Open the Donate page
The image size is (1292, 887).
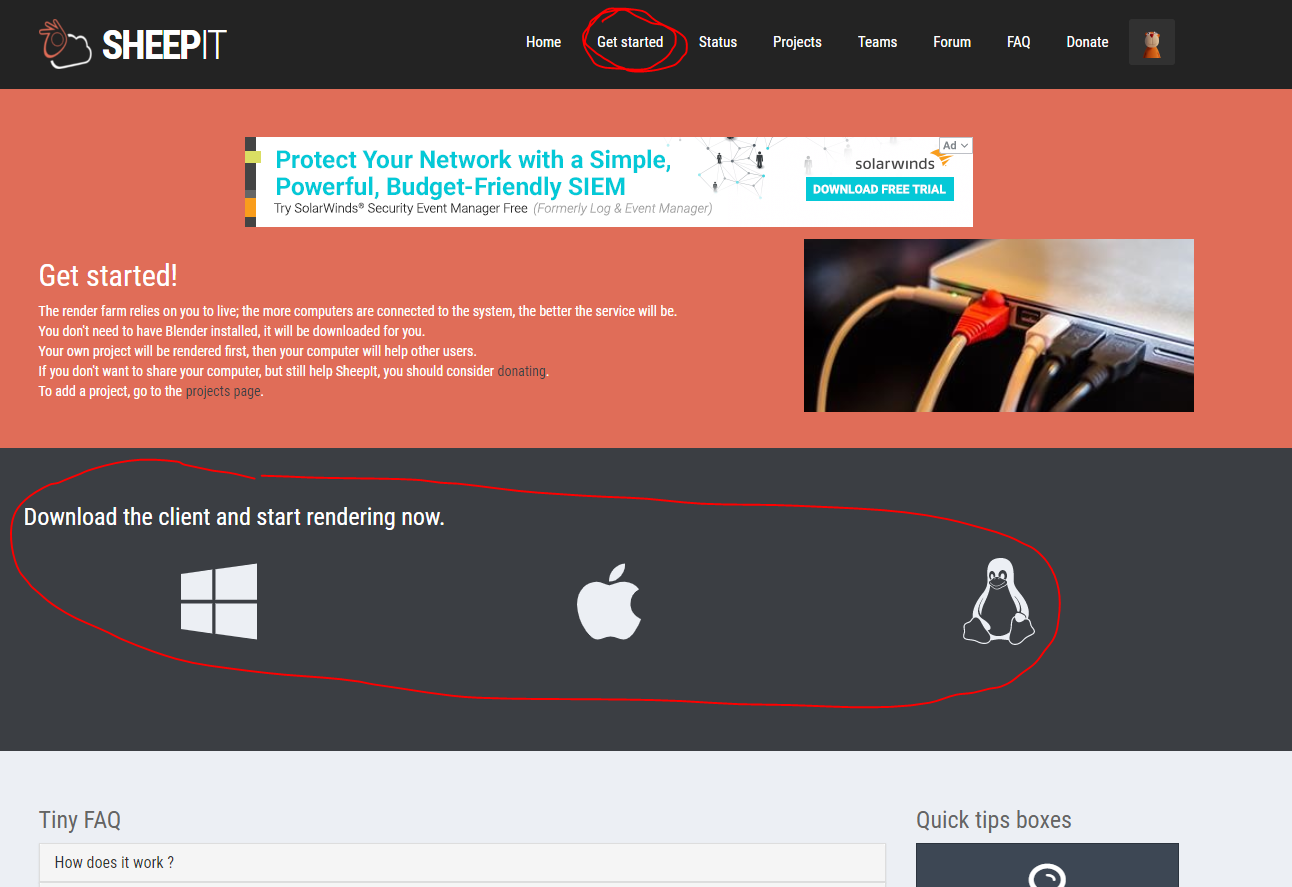coord(1087,42)
